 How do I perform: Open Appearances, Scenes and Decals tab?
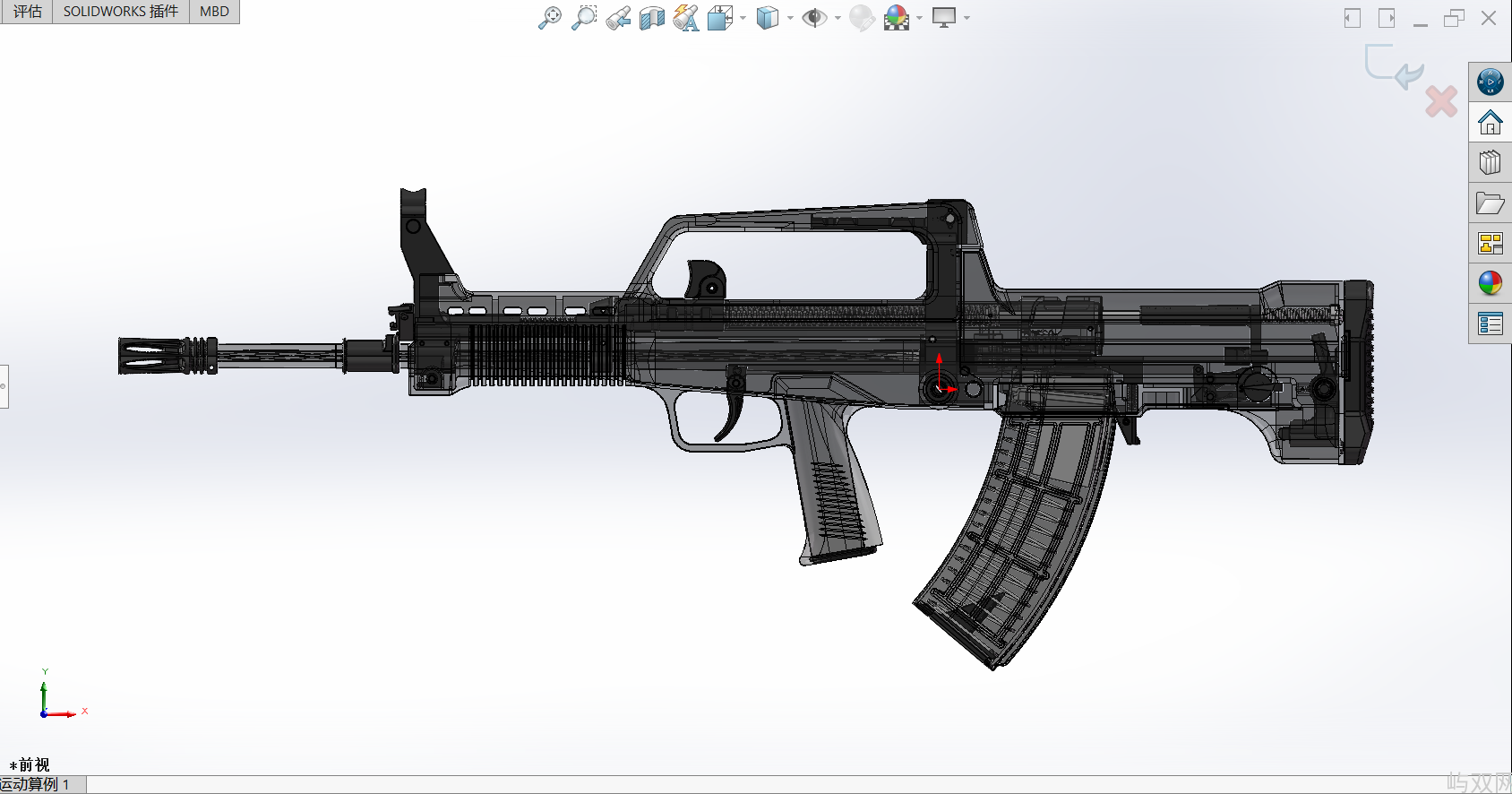point(1491,283)
